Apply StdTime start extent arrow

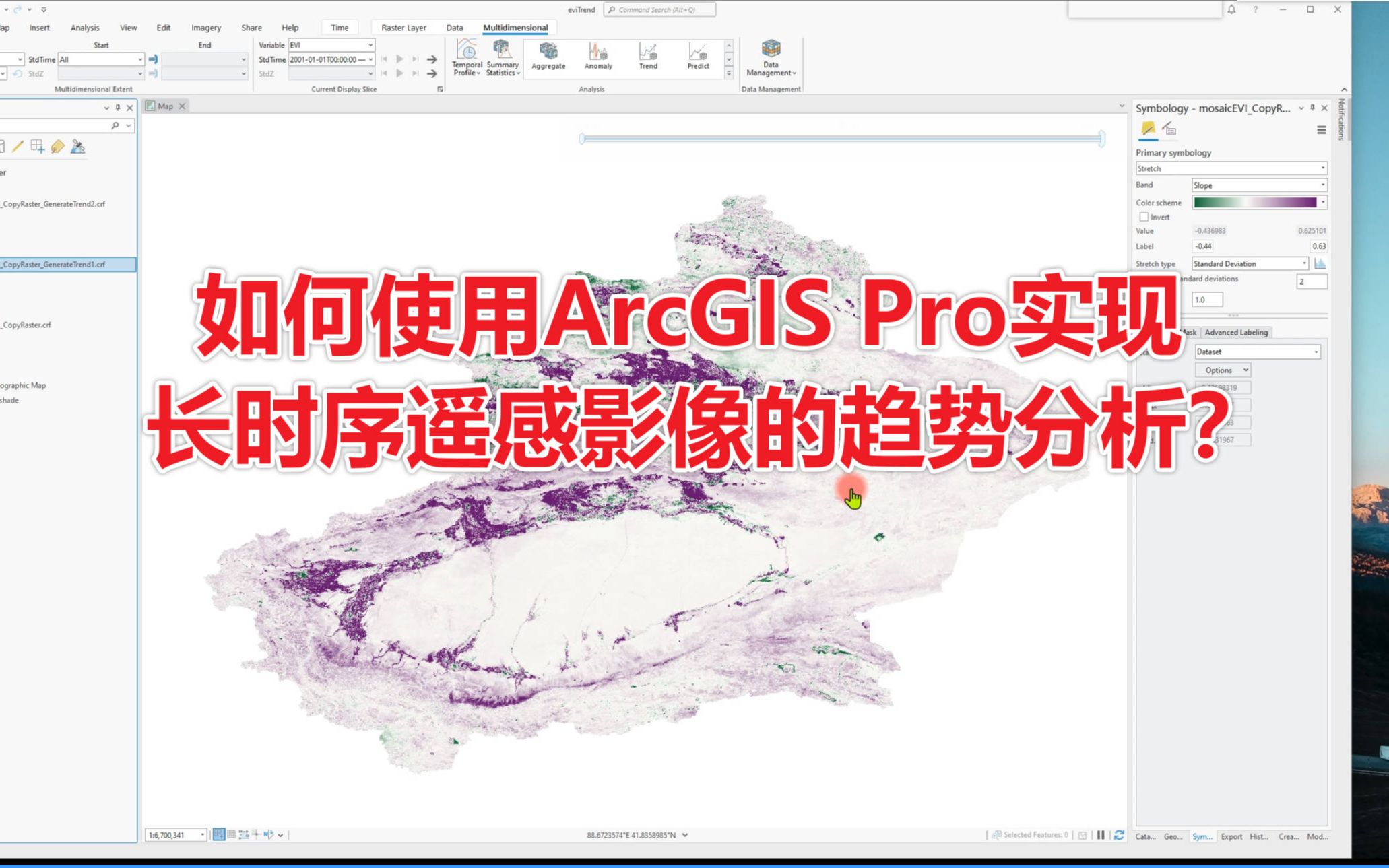[153, 59]
